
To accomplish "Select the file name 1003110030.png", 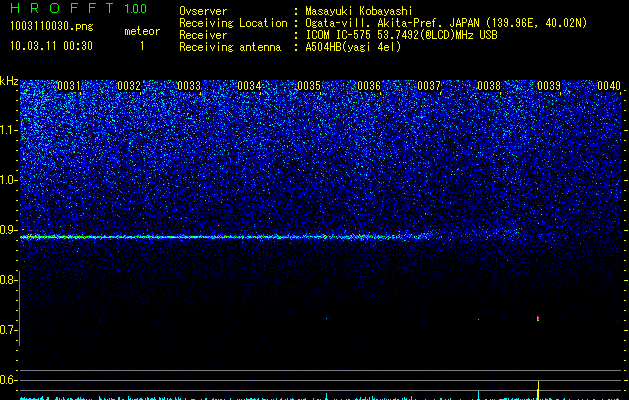I will click(x=52, y=27).
